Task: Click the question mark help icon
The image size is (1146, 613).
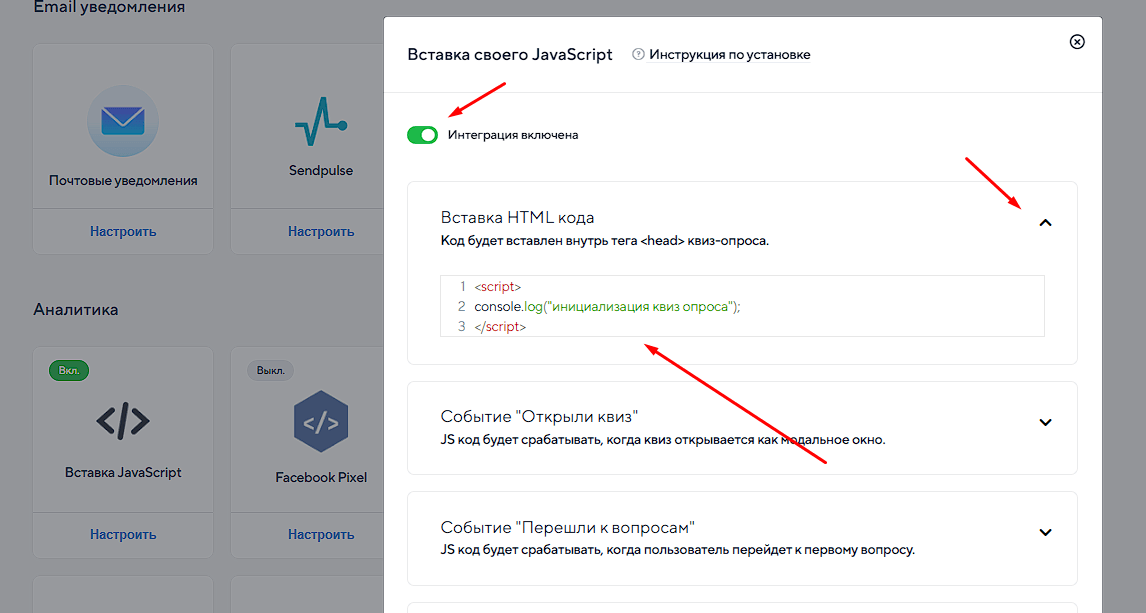Action: [638, 55]
